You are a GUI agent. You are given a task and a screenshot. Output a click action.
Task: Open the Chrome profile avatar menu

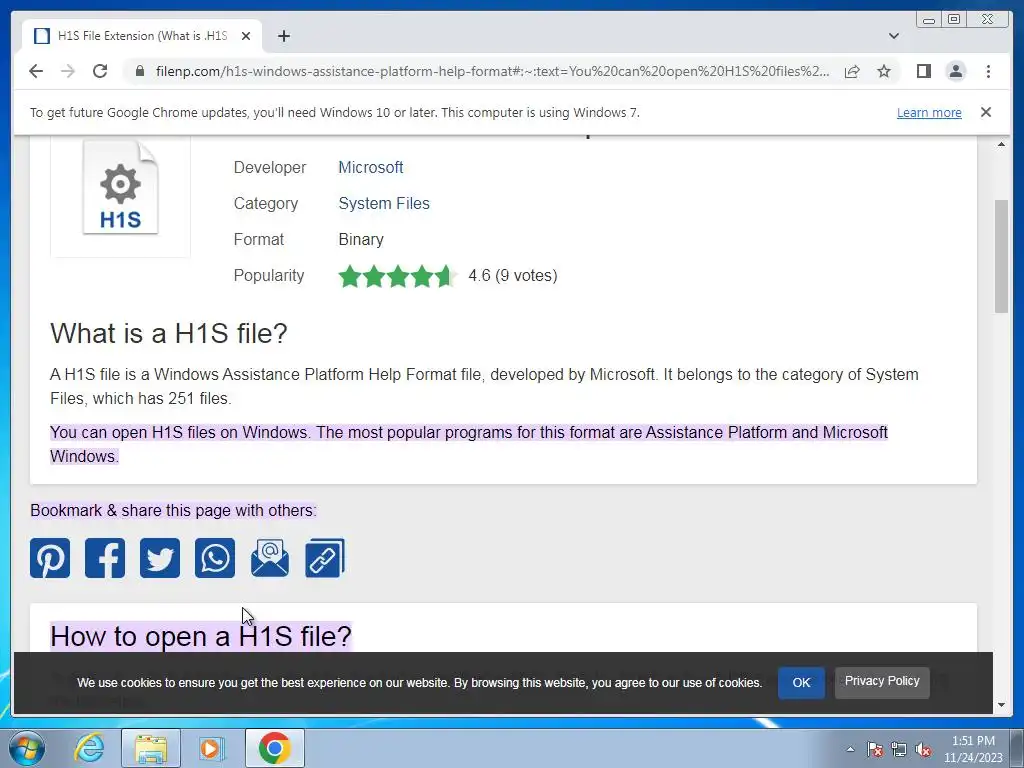[x=956, y=71]
